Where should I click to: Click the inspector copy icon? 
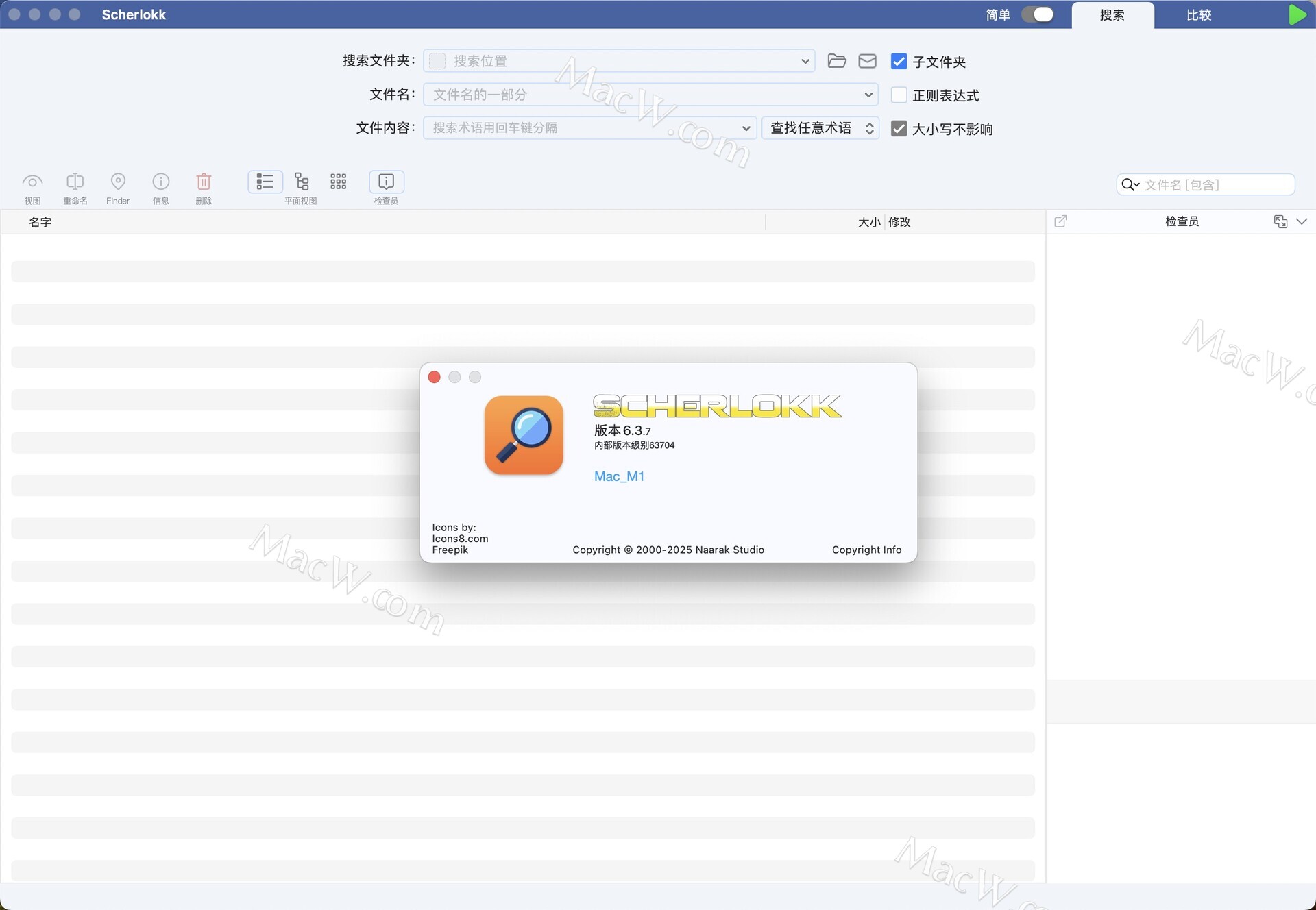tap(1280, 221)
